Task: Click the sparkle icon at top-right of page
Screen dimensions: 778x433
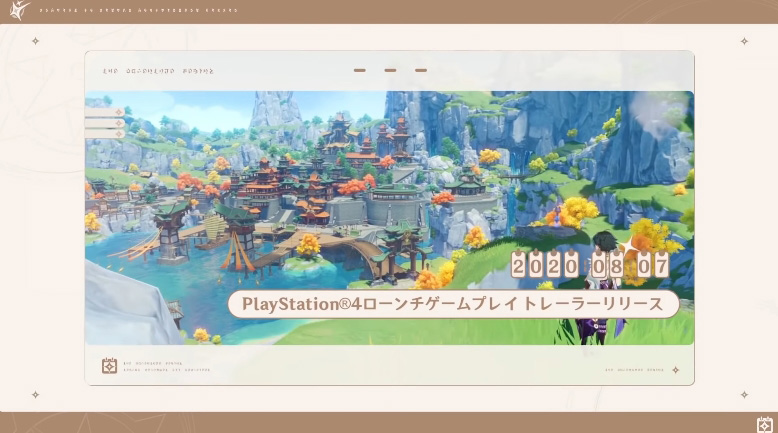Action: point(744,41)
